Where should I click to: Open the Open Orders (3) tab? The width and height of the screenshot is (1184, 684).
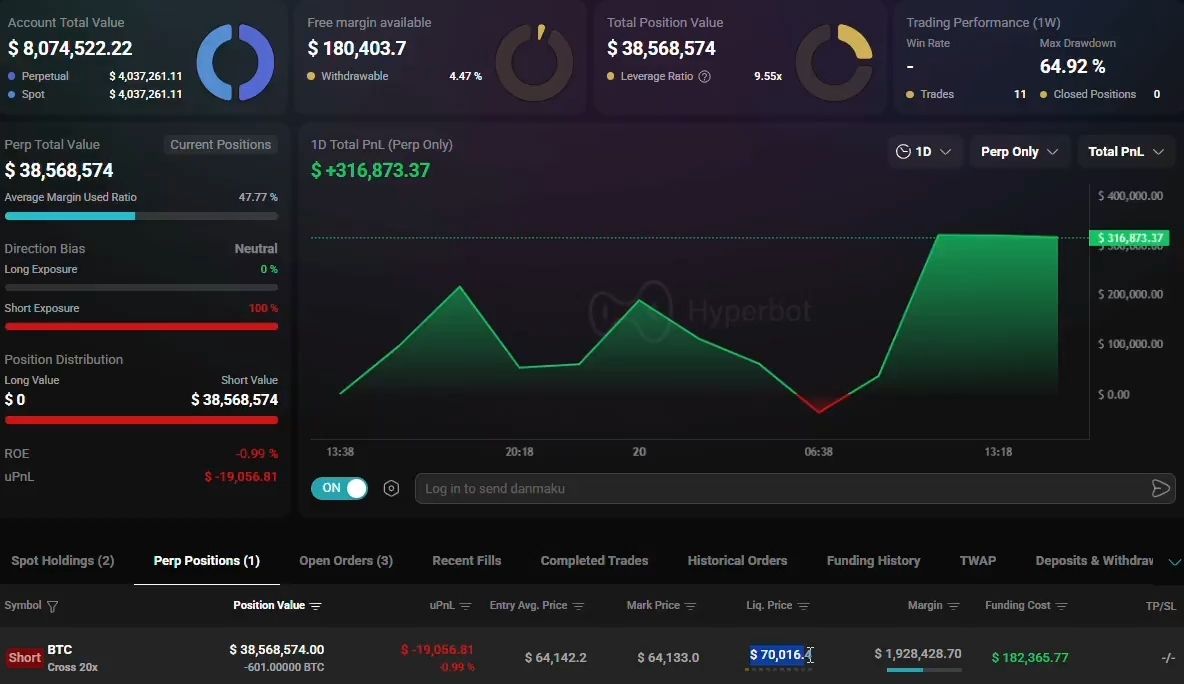tap(346, 561)
